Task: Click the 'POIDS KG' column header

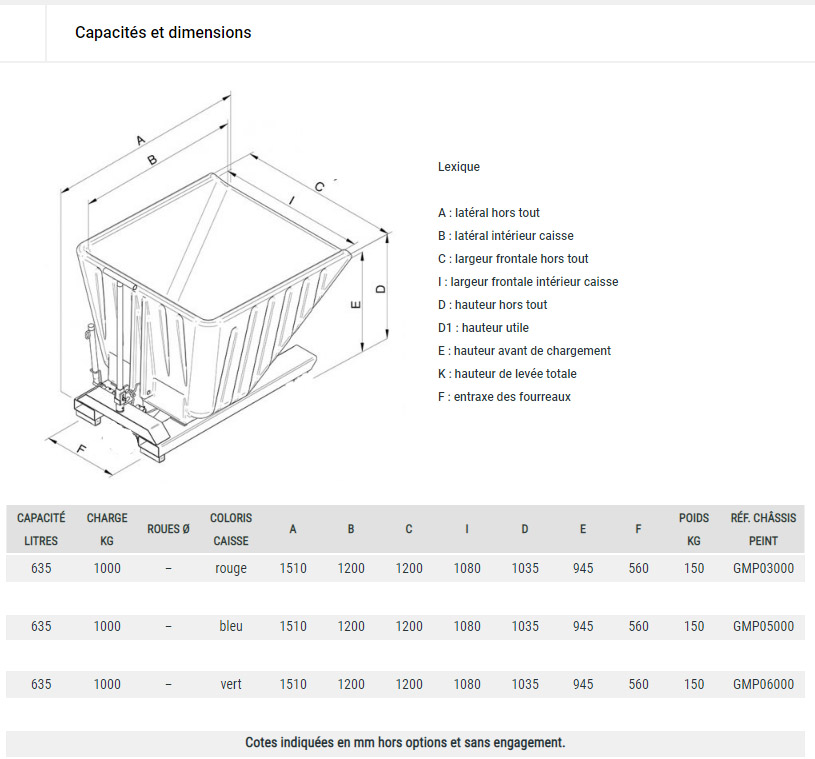Action: coord(694,529)
